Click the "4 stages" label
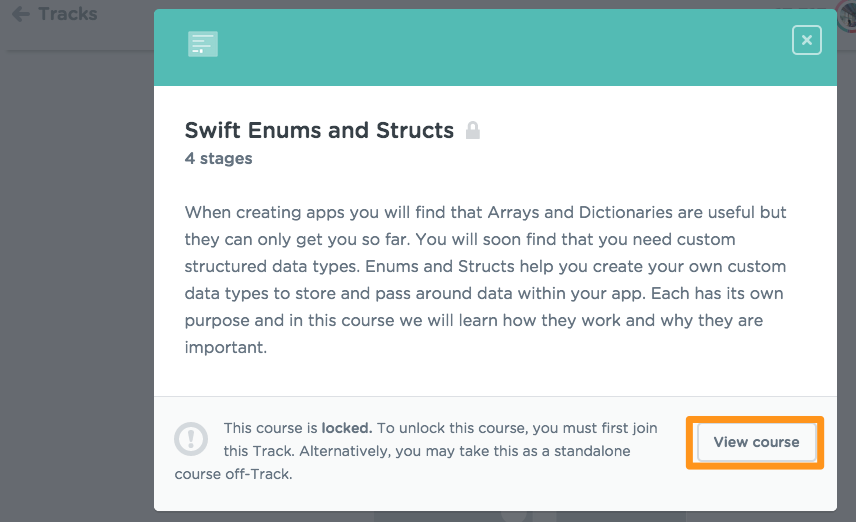 [218, 158]
